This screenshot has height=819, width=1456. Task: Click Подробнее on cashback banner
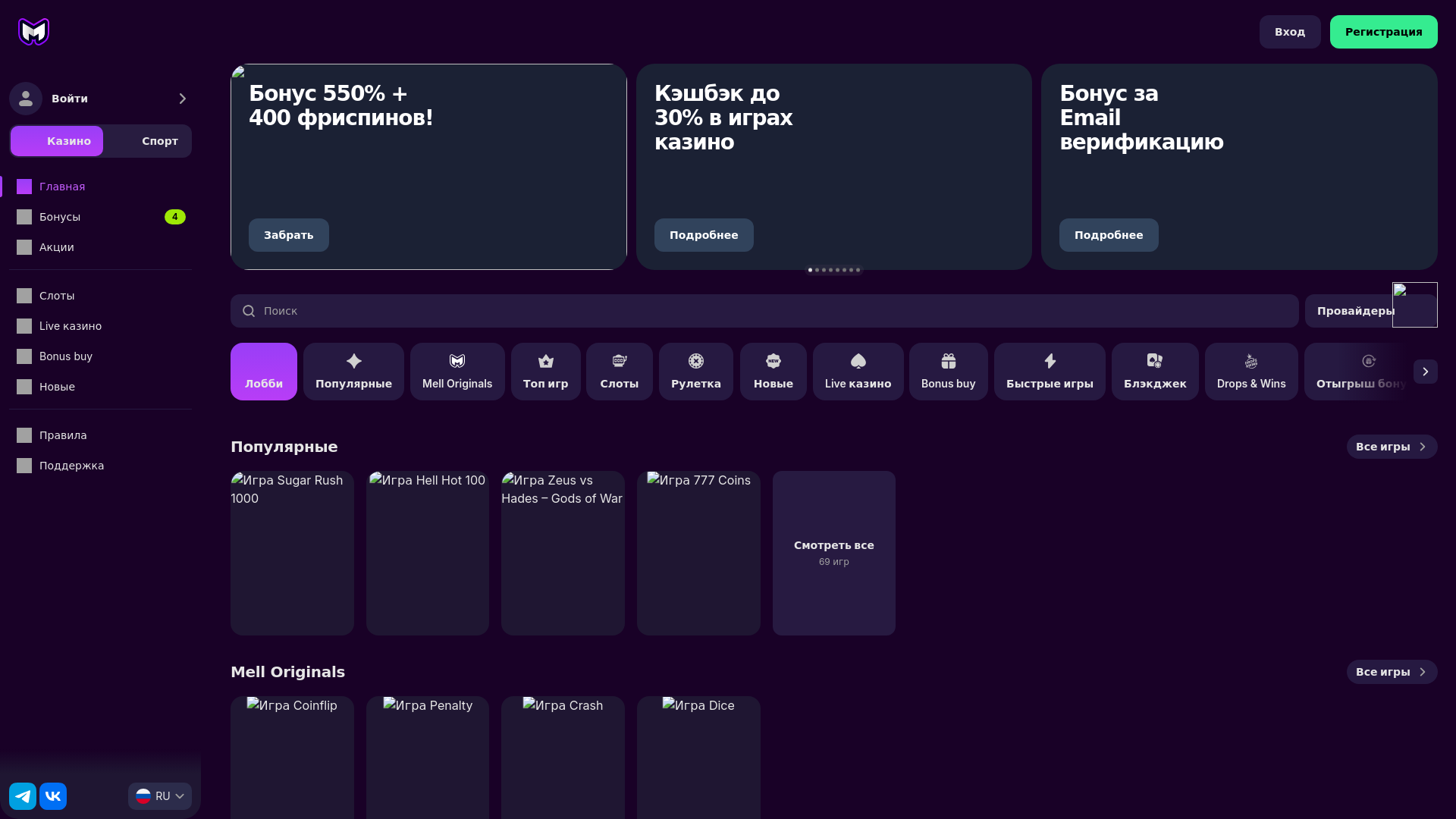coord(704,235)
